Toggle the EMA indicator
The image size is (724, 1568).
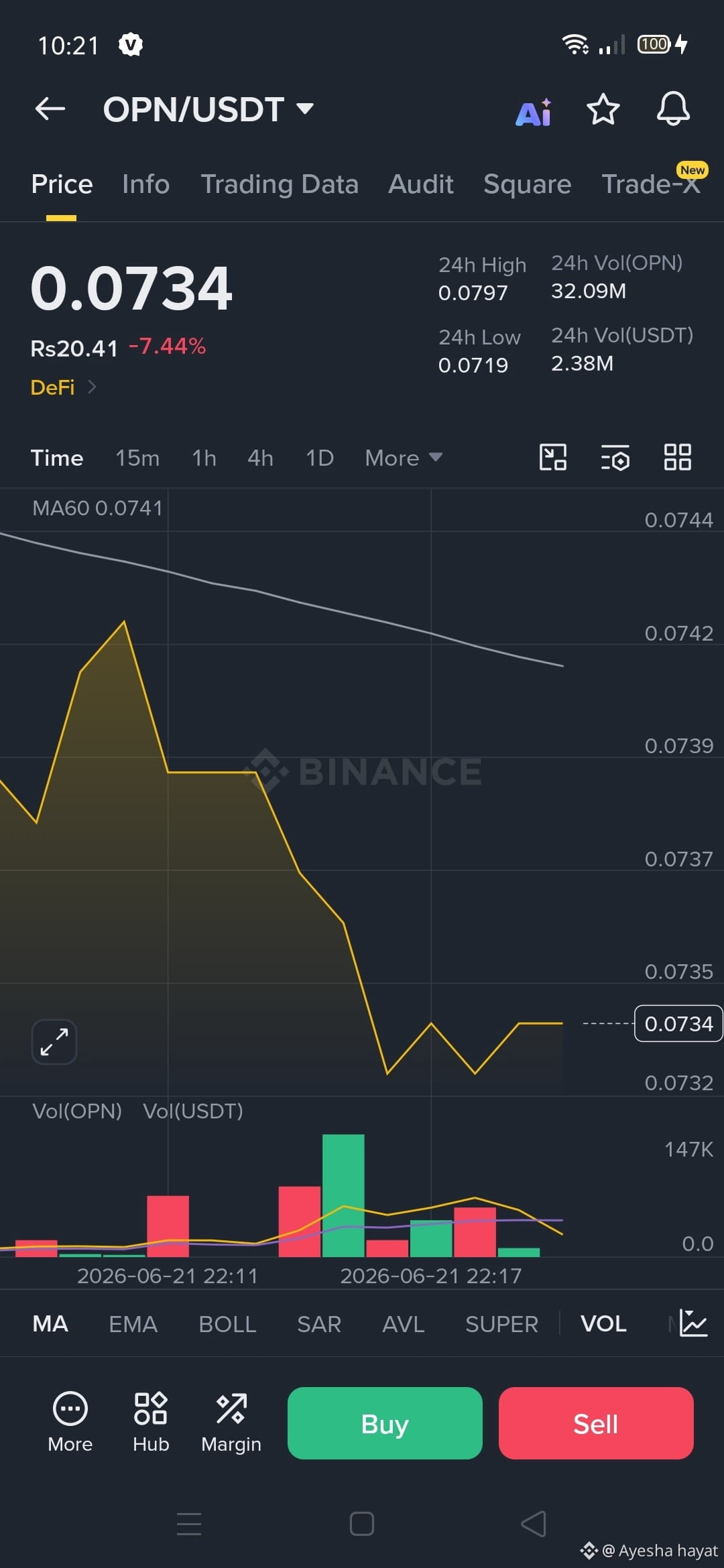point(133,1324)
